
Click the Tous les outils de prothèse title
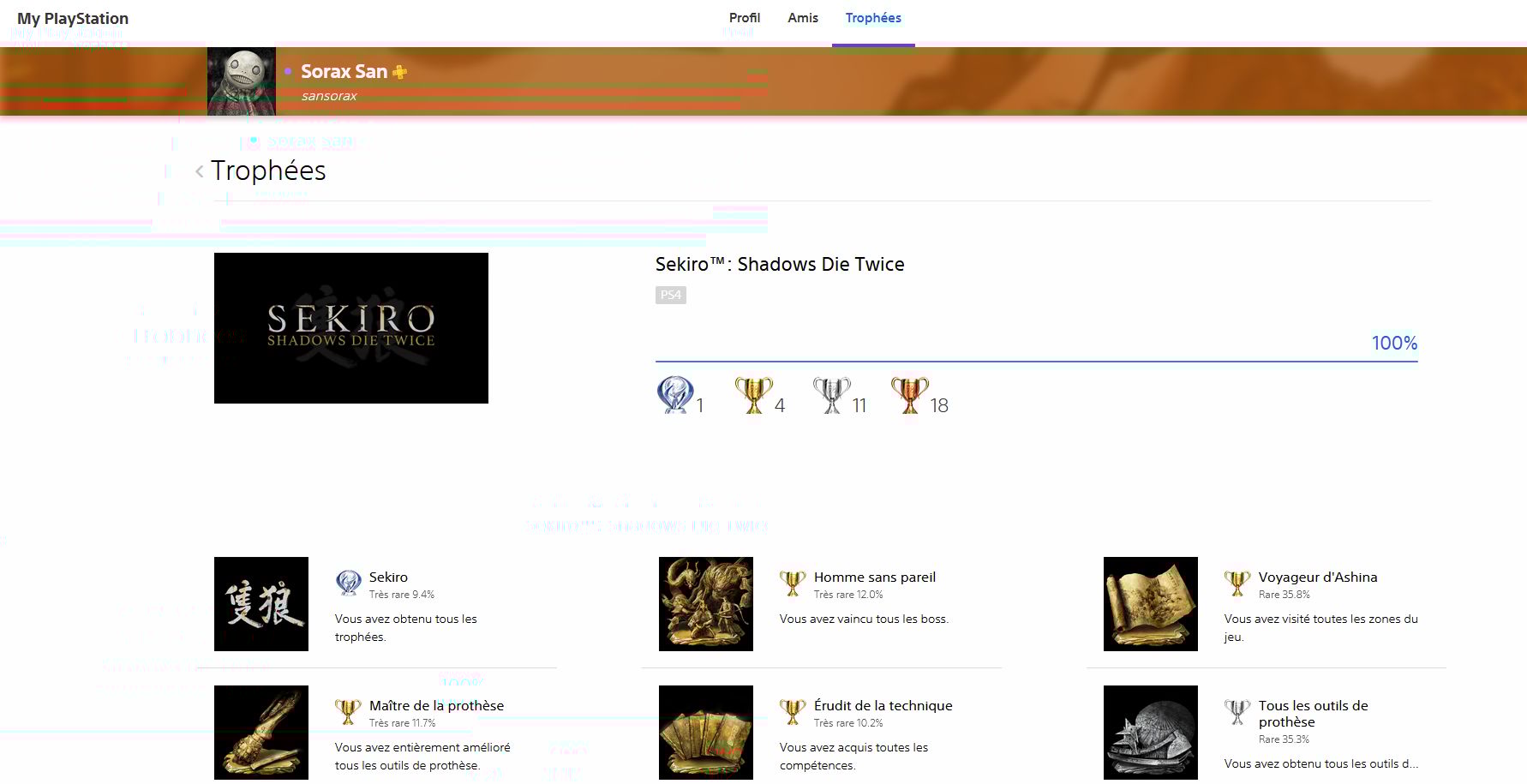point(1314,714)
